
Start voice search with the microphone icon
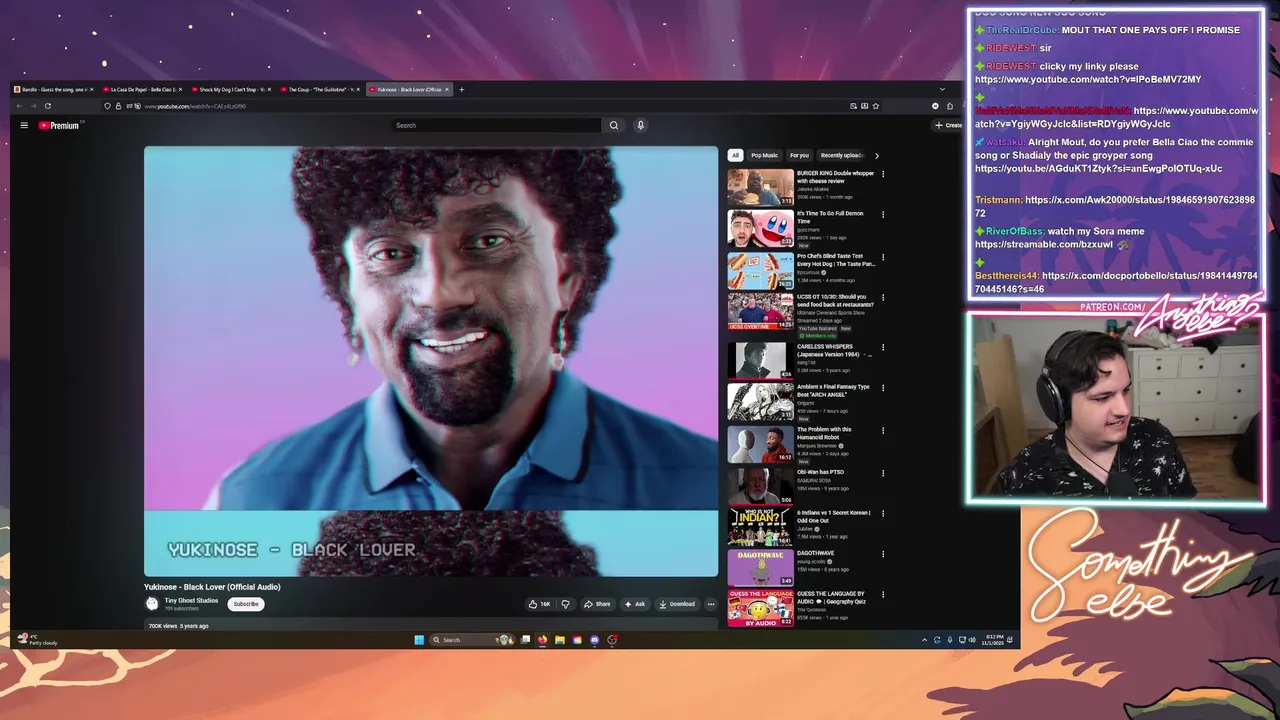[x=641, y=125]
